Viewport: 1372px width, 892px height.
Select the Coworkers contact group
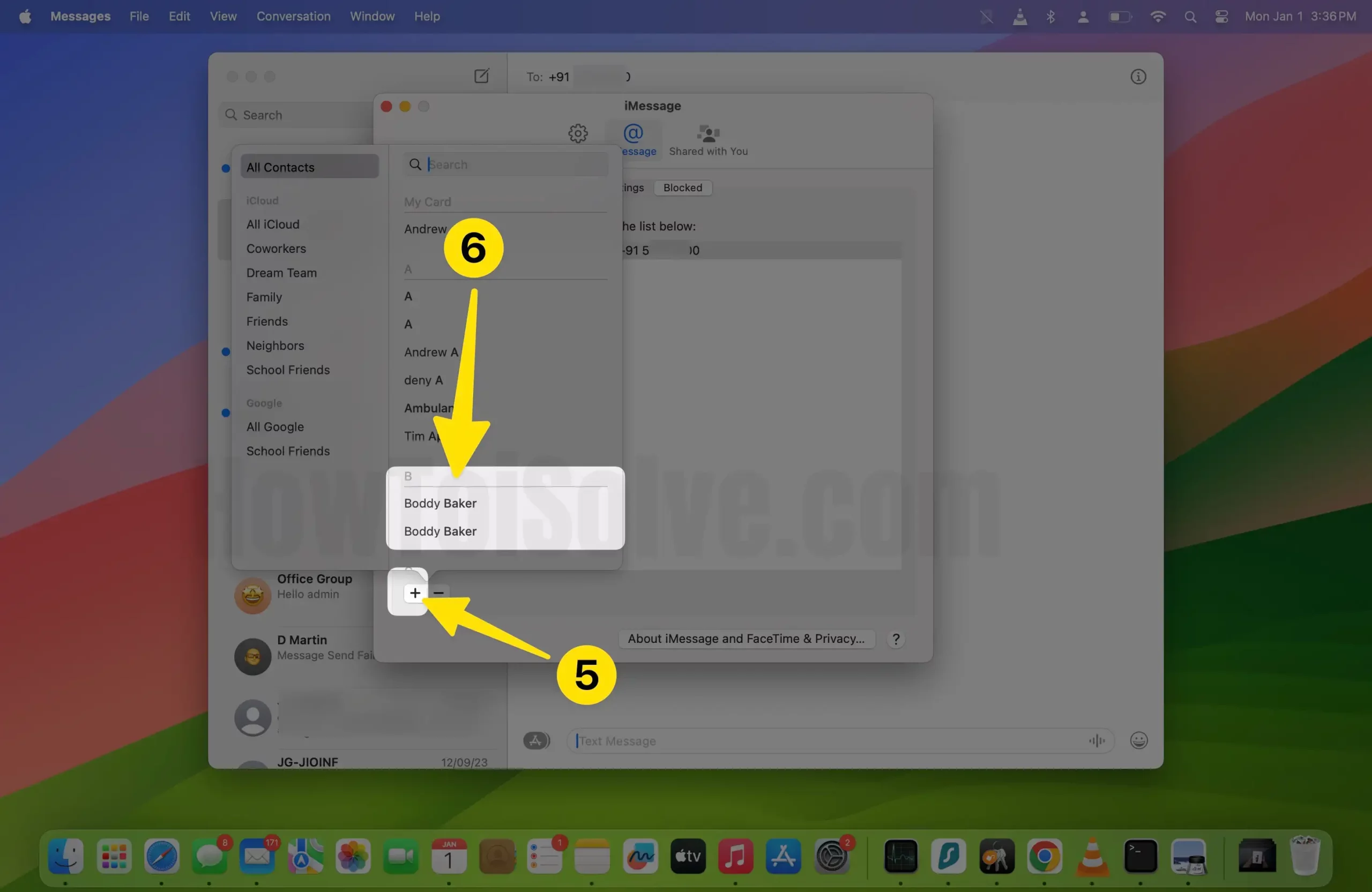[276, 249]
